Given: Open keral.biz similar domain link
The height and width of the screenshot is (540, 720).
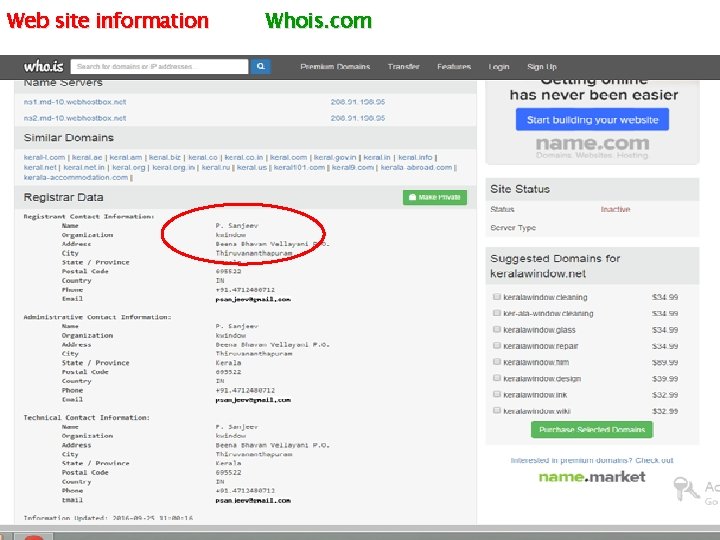Looking at the screenshot, I should click(164, 158).
